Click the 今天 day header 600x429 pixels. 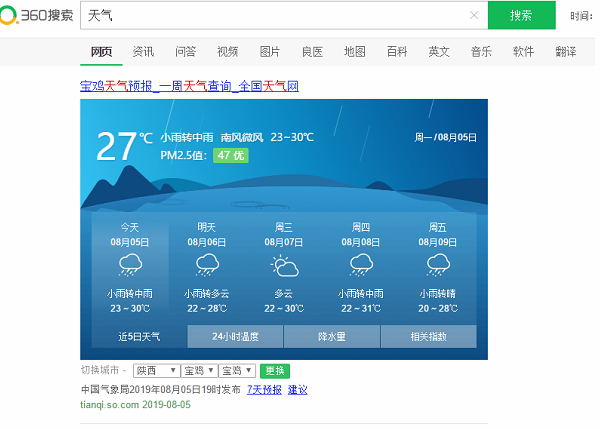(130, 228)
